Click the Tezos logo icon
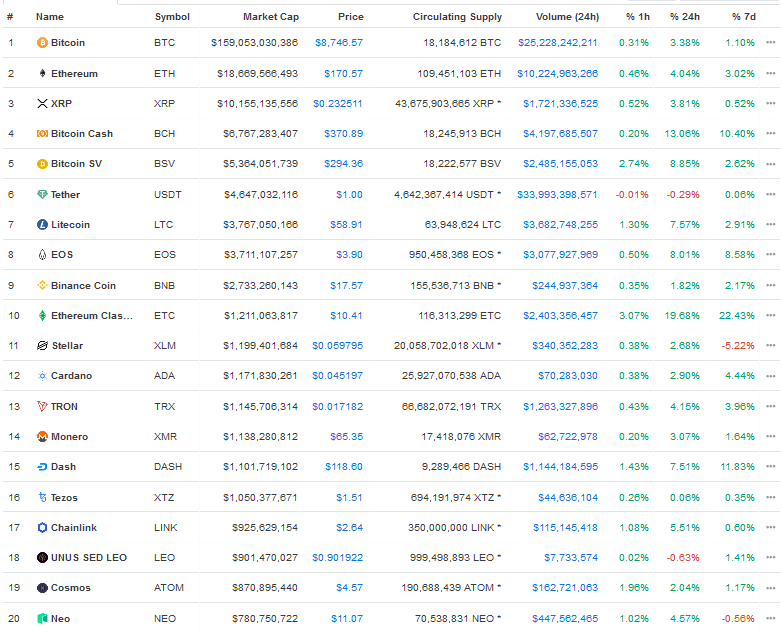This screenshot has height=632, width=781. 42,497
